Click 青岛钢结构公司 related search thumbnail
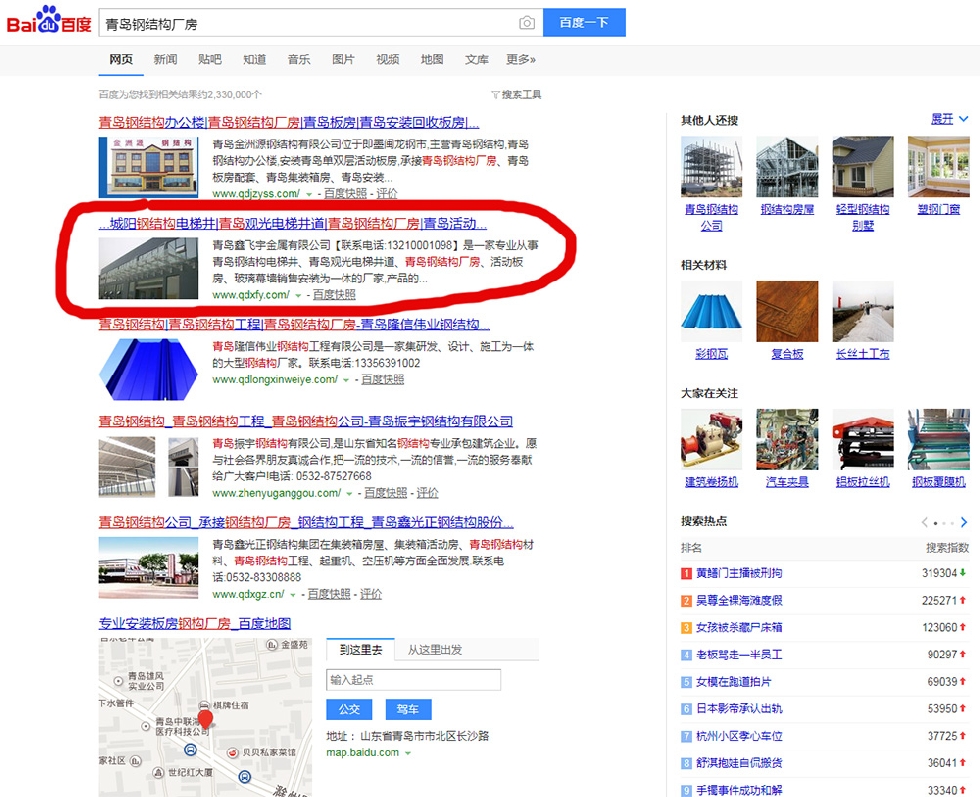This screenshot has height=797, width=980. pyautogui.click(x=711, y=166)
